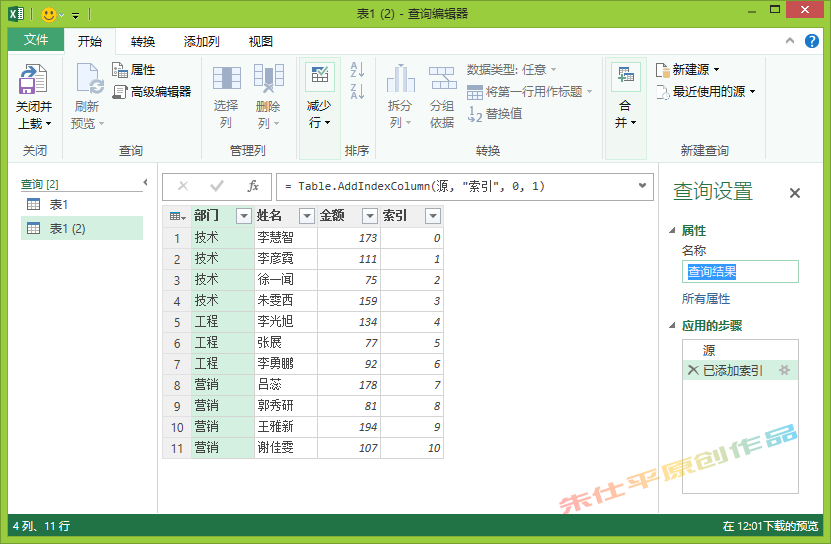
Task: Click the 删除列 (Remove Columns) icon
Action: [268, 80]
